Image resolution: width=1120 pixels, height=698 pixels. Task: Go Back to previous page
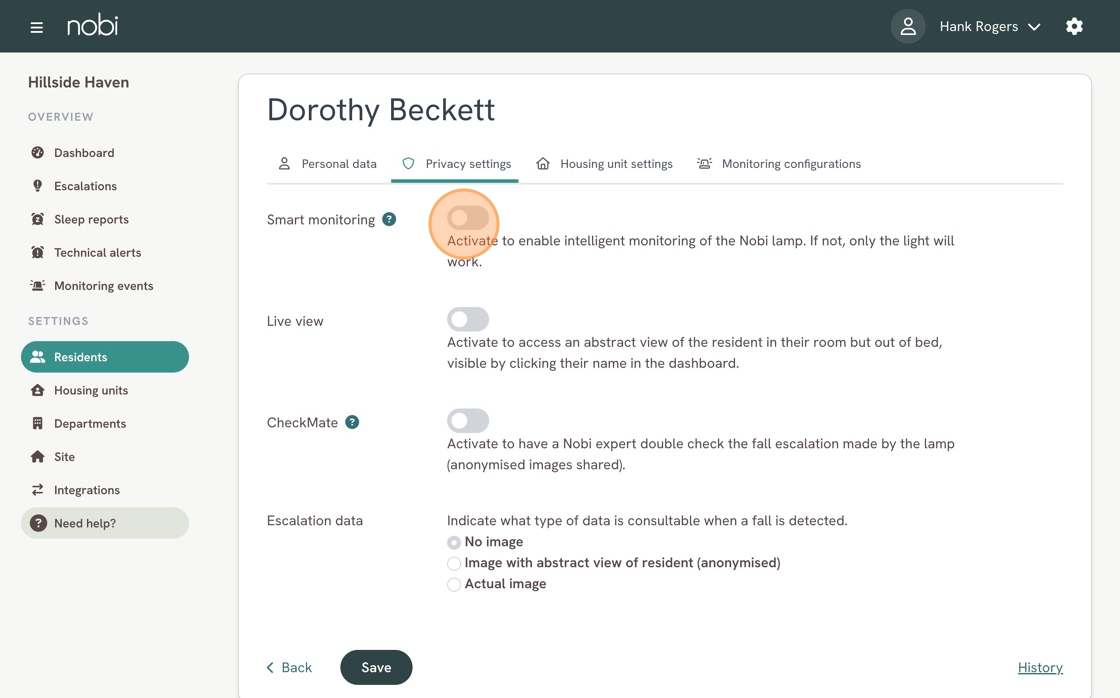[289, 667]
